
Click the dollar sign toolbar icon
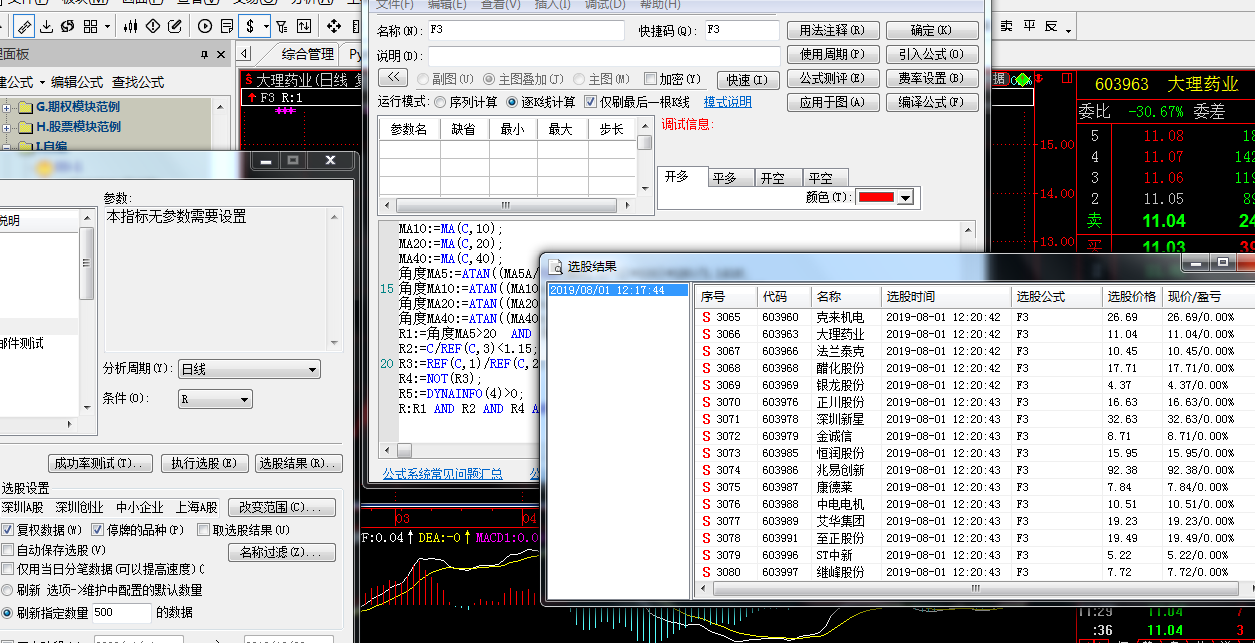point(250,25)
